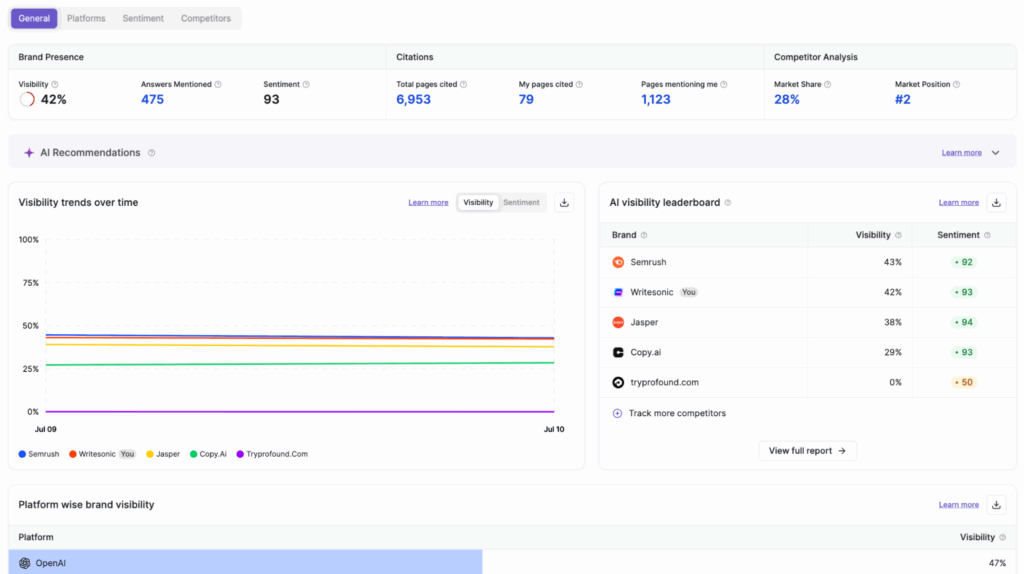1024x574 pixels.
Task: Select the Visibility chart toggle
Action: pos(478,202)
